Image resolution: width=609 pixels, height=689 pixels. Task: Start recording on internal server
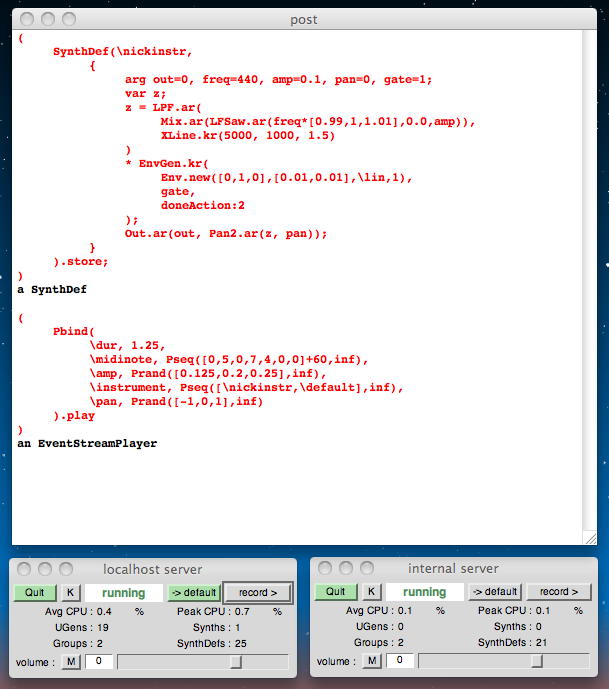coord(559,591)
